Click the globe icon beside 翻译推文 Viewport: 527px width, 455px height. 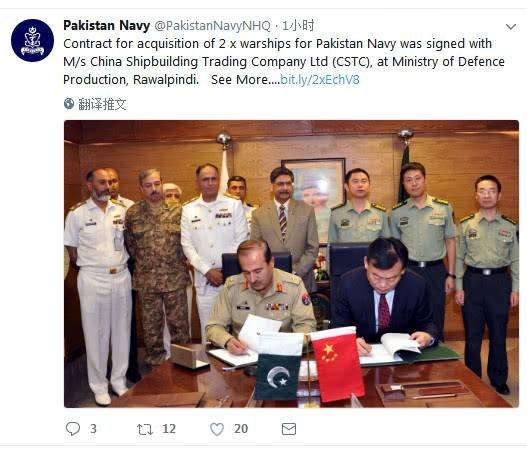point(69,104)
